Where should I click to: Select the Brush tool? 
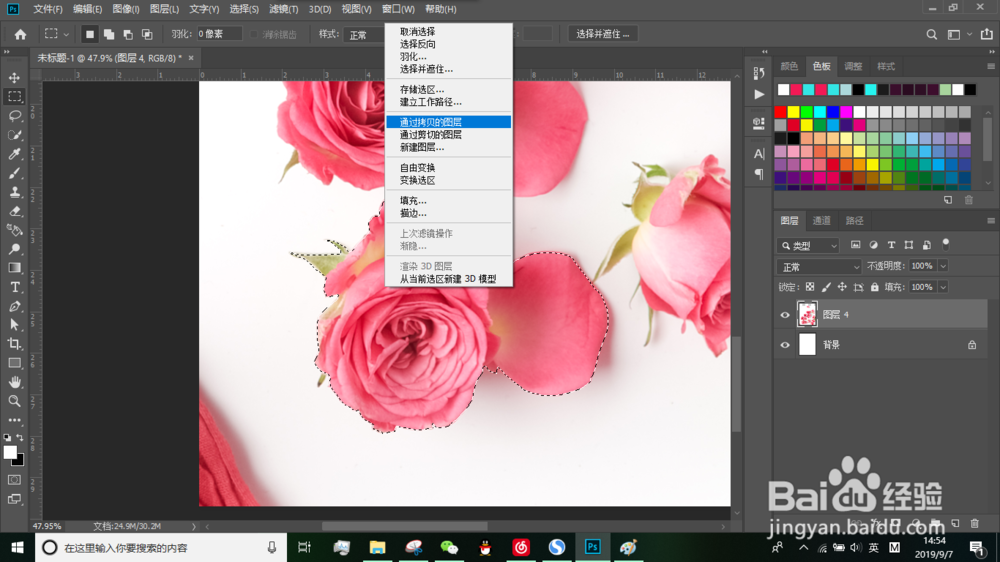[14, 173]
